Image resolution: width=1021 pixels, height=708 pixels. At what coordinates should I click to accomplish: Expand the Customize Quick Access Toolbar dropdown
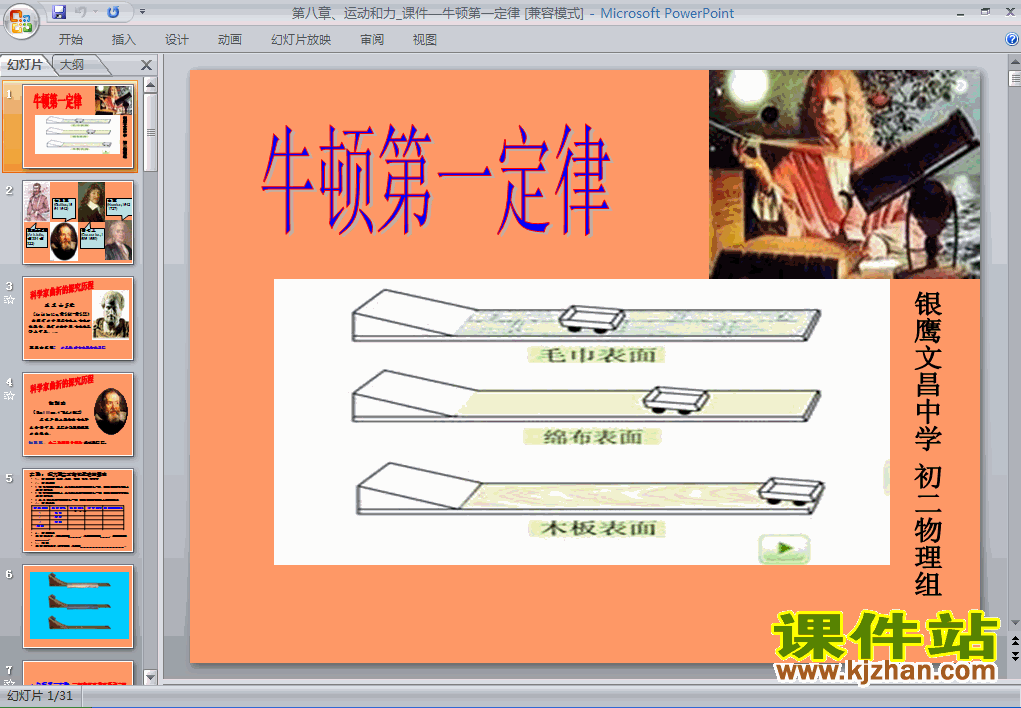(143, 12)
